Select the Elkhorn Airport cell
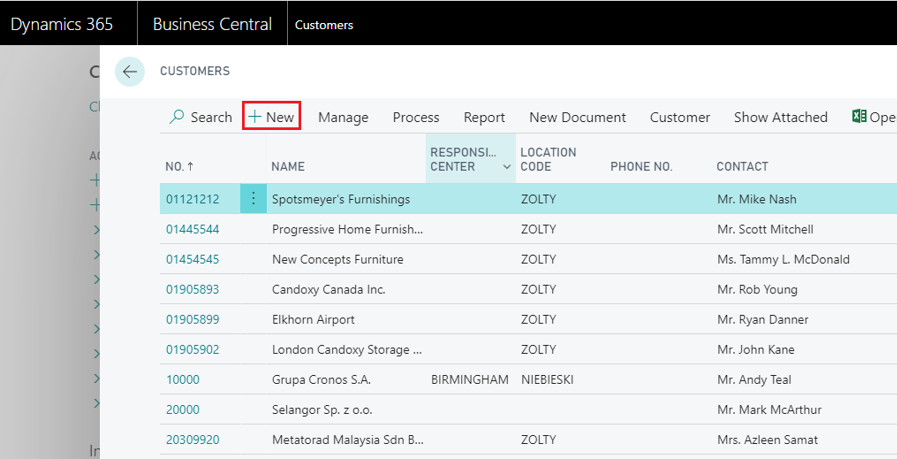 pyautogui.click(x=313, y=319)
